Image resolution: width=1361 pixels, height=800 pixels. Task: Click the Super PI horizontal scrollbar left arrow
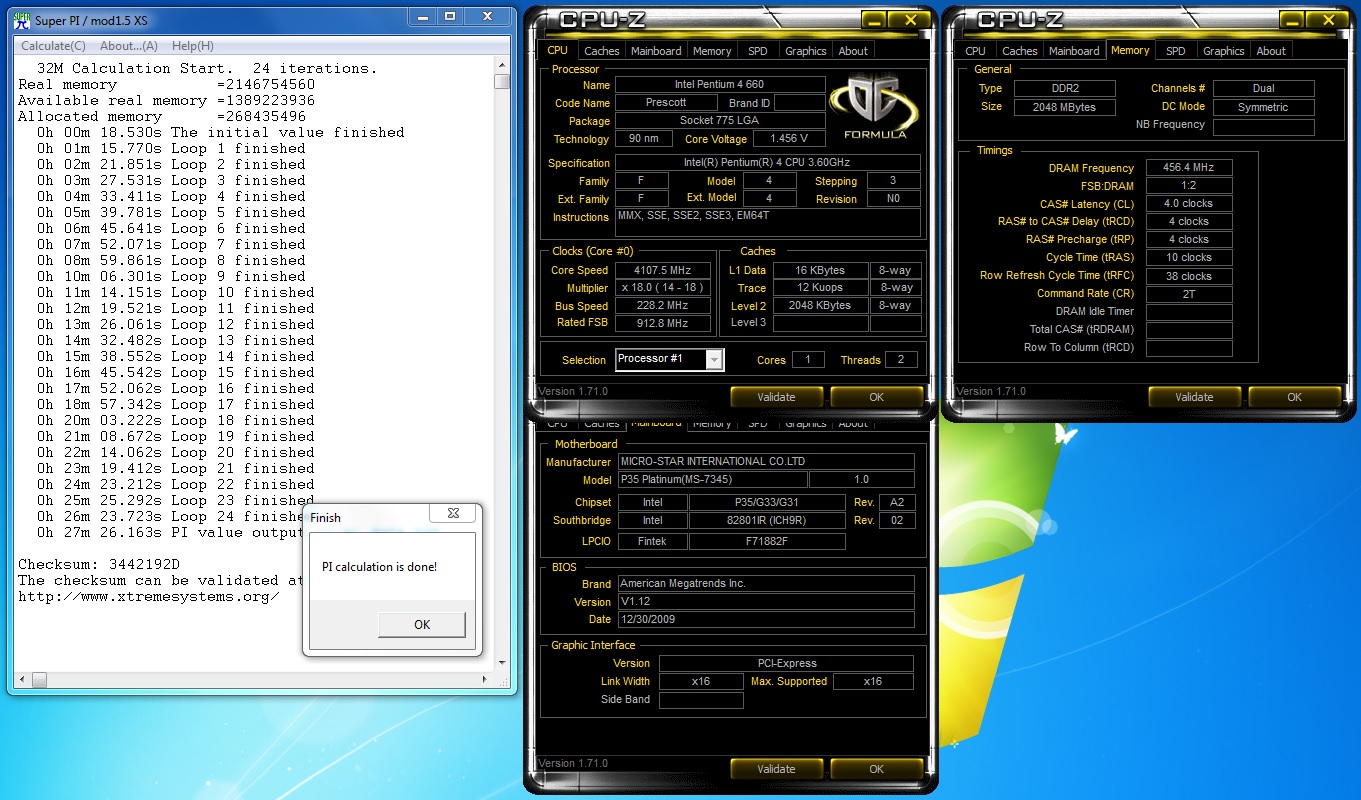[x=22, y=680]
